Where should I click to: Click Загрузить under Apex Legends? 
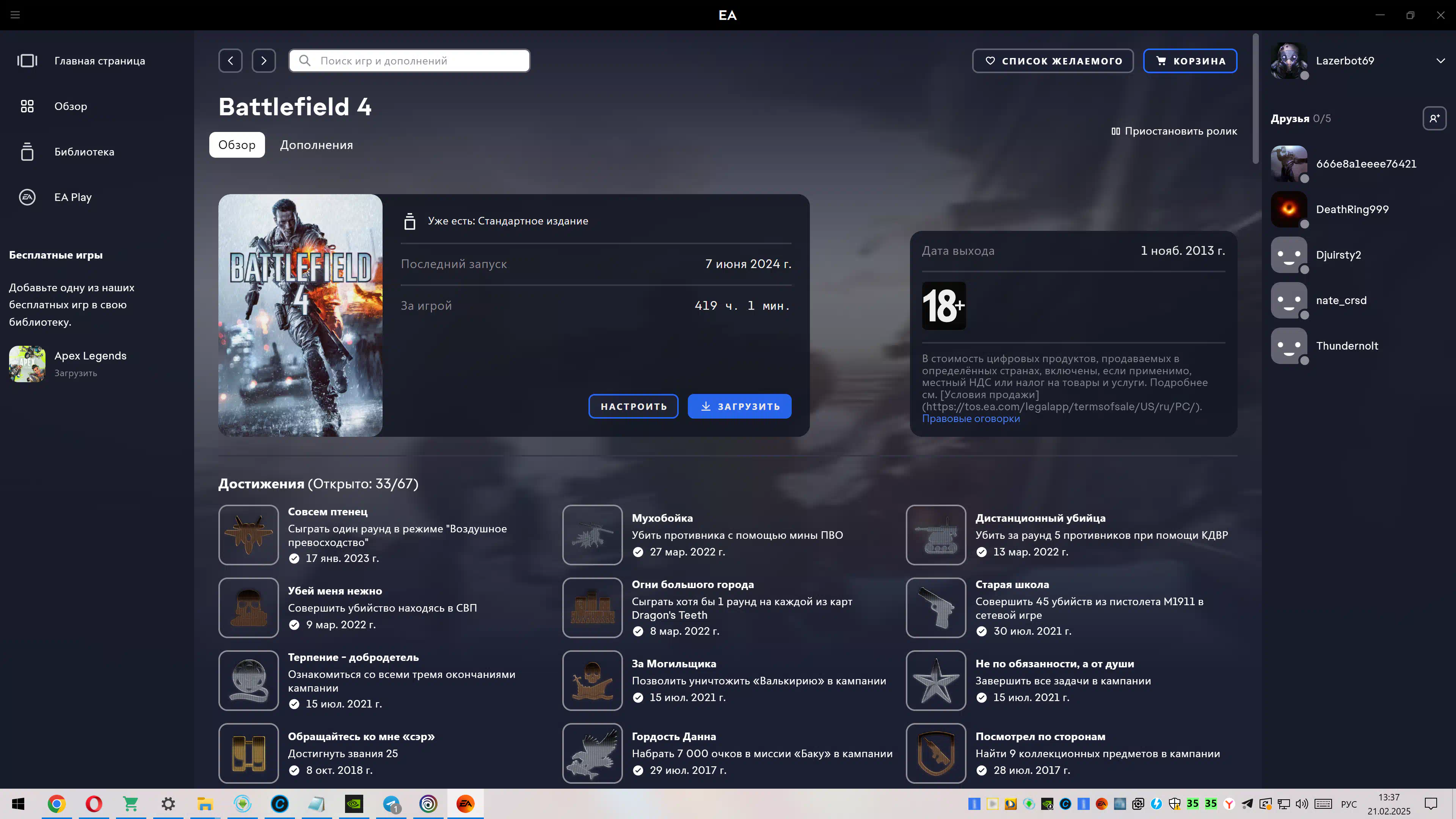click(76, 373)
